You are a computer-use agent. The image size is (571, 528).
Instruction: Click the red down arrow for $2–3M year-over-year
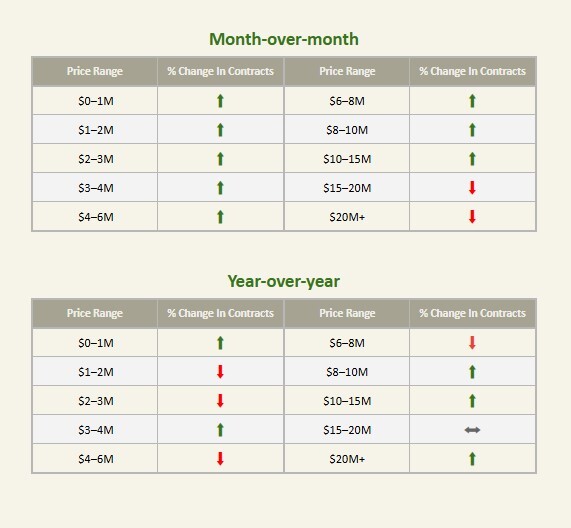(x=220, y=401)
